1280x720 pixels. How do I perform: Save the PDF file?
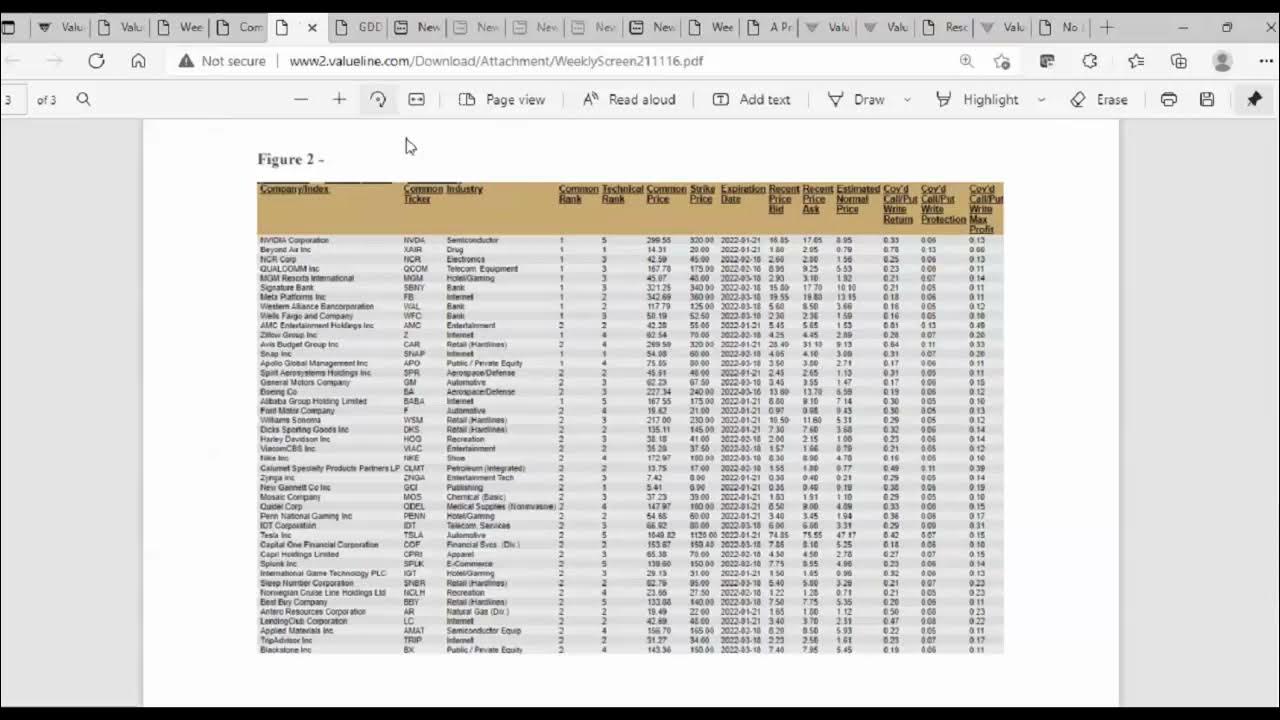[x=1207, y=99]
